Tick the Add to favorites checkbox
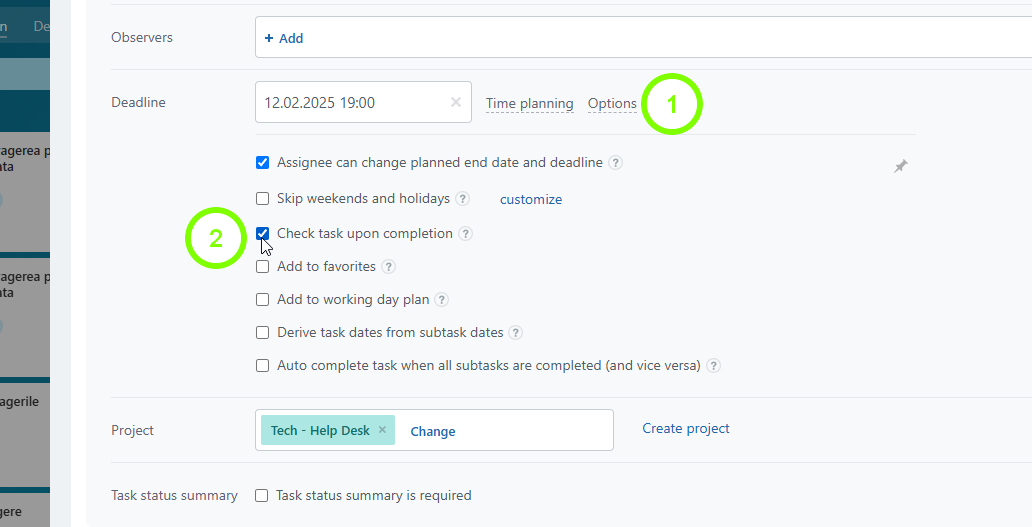 click(263, 266)
